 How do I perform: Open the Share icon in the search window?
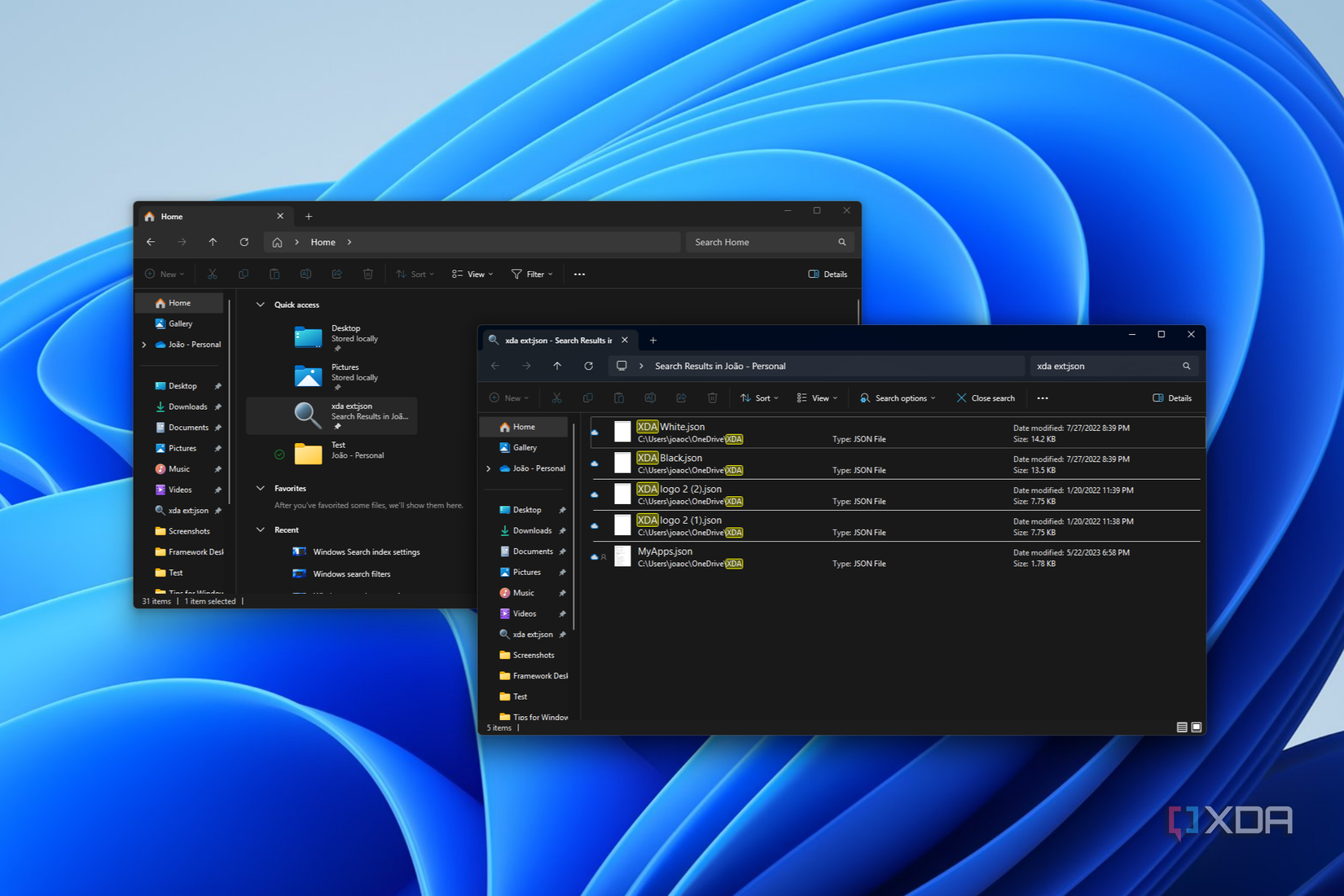[681, 397]
